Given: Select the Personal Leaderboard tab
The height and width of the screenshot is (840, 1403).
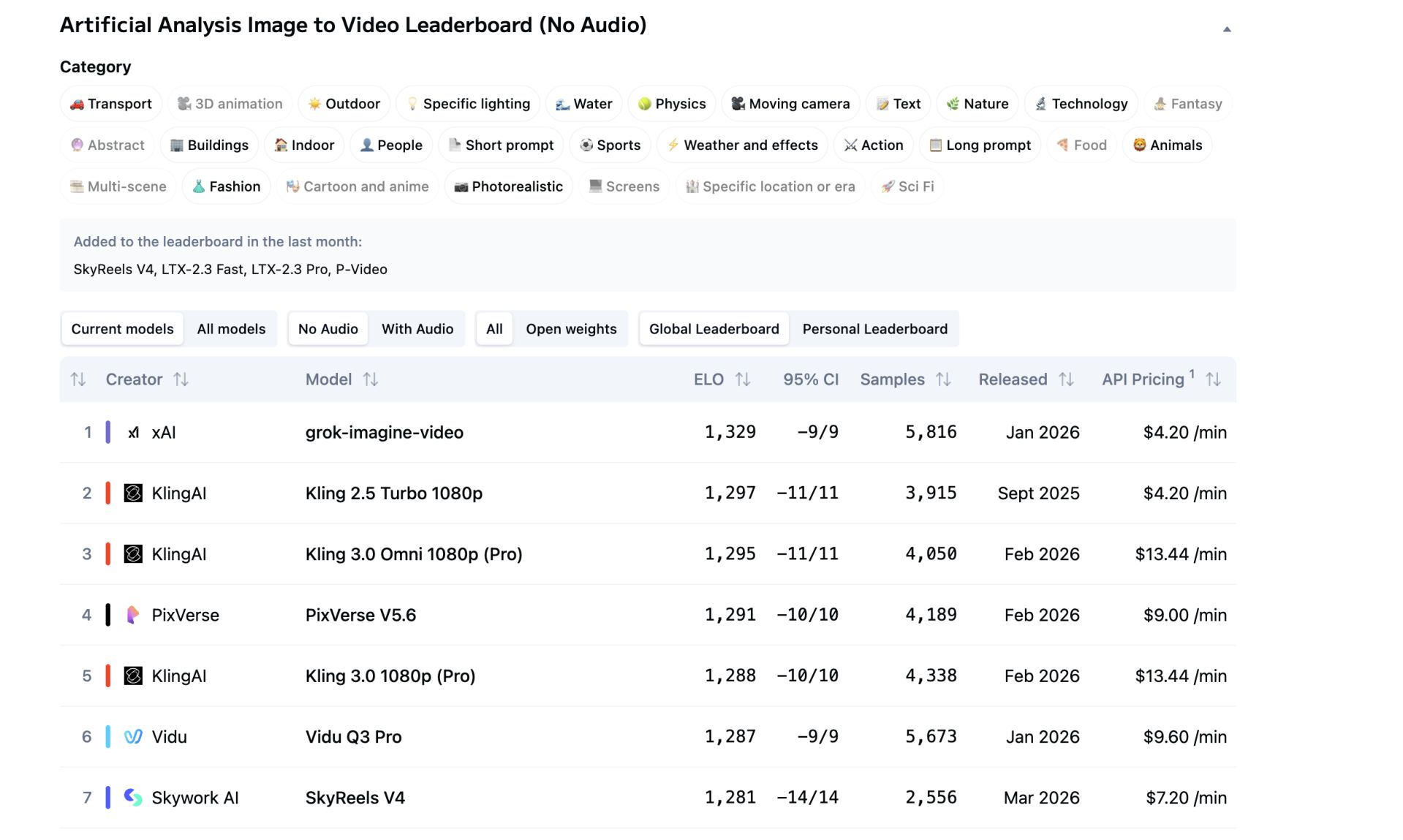Looking at the screenshot, I should coord(874,329).
